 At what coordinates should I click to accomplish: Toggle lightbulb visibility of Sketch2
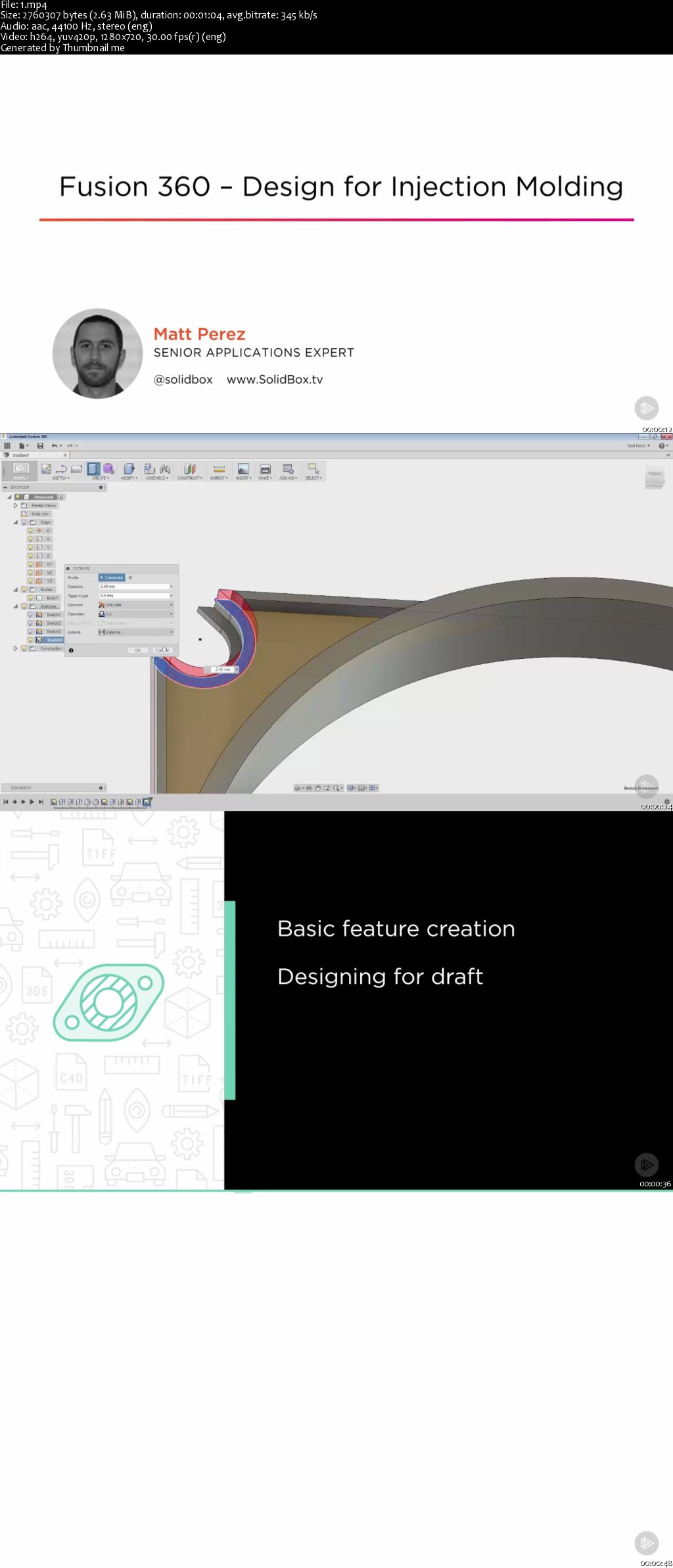coord(30,623)
